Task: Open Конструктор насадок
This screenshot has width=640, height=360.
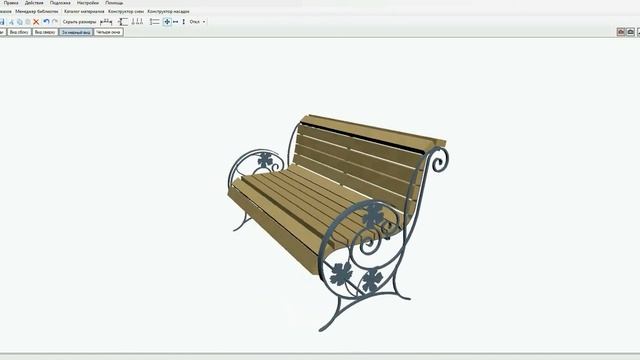Action: [168, 11]
